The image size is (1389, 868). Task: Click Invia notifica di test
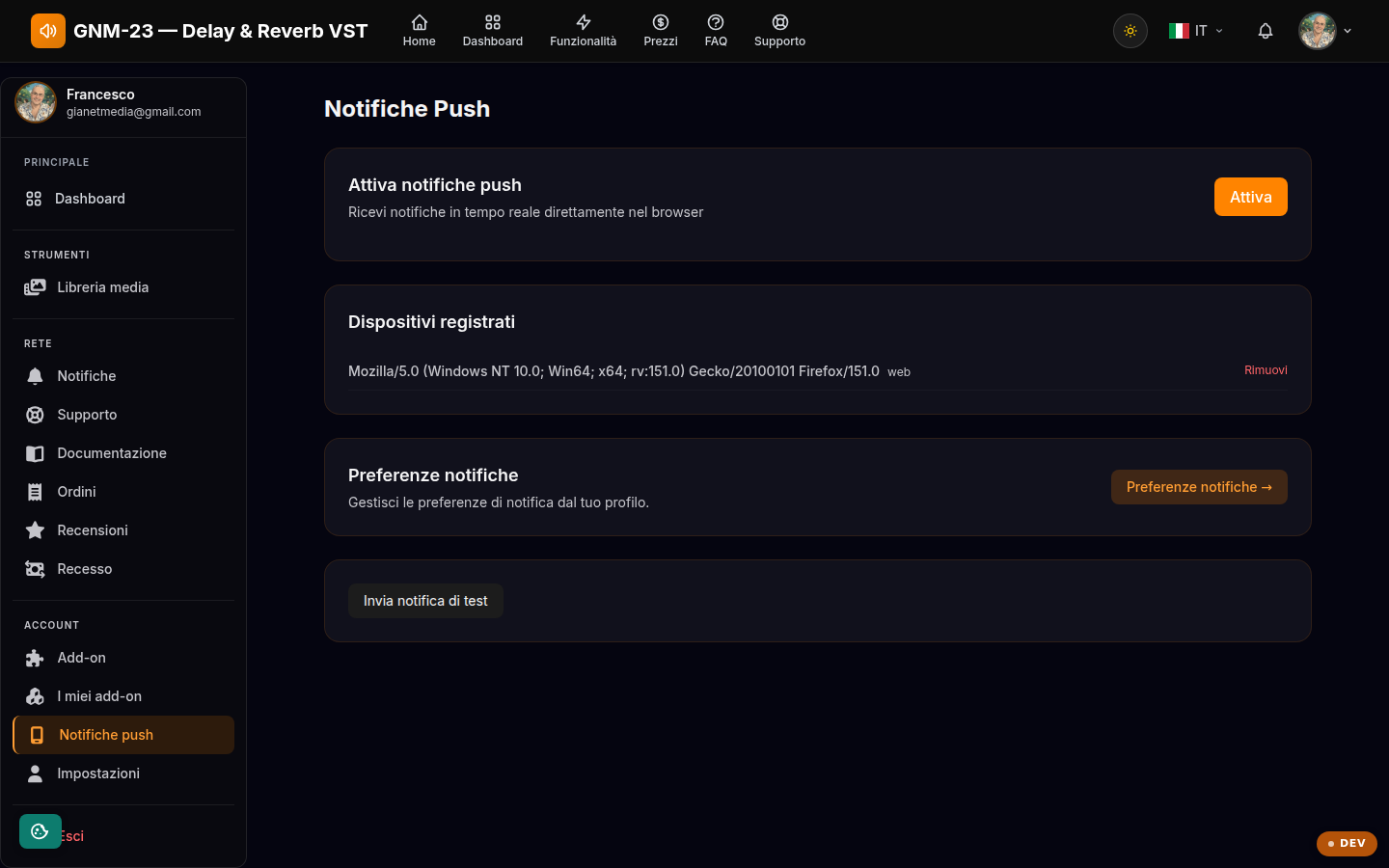click(425, 601)
